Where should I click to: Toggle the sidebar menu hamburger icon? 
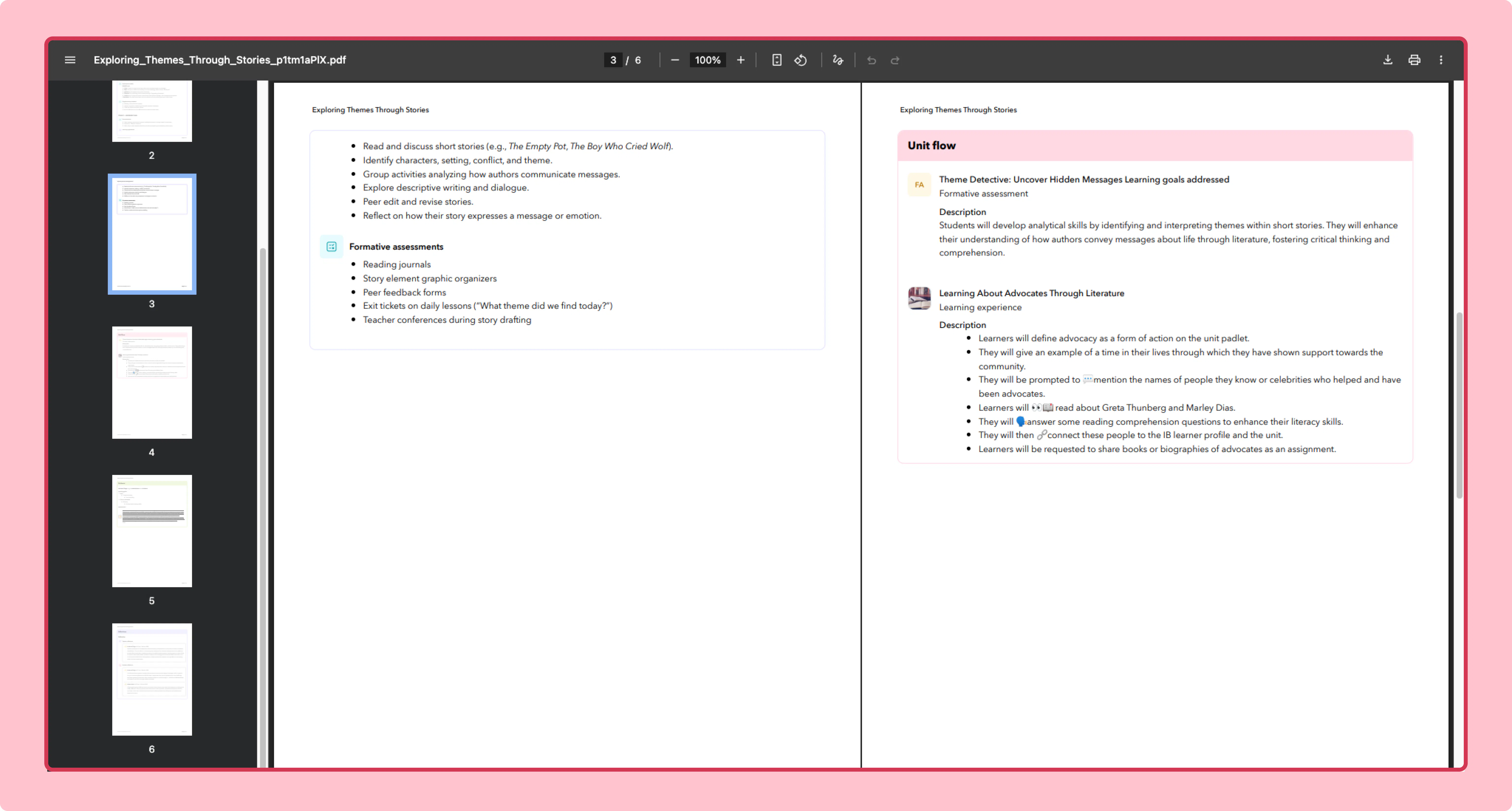70,60
